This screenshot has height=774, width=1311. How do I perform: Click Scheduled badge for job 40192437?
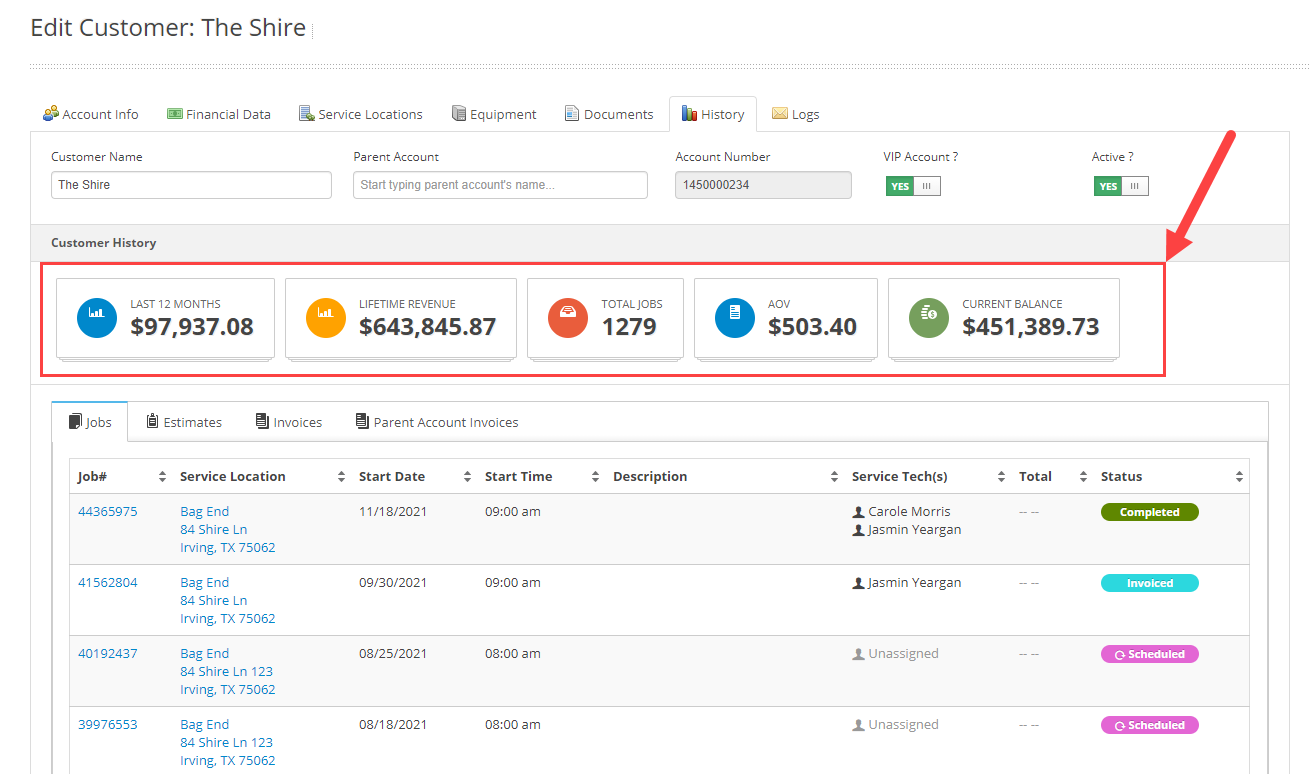click(1150, 654)
